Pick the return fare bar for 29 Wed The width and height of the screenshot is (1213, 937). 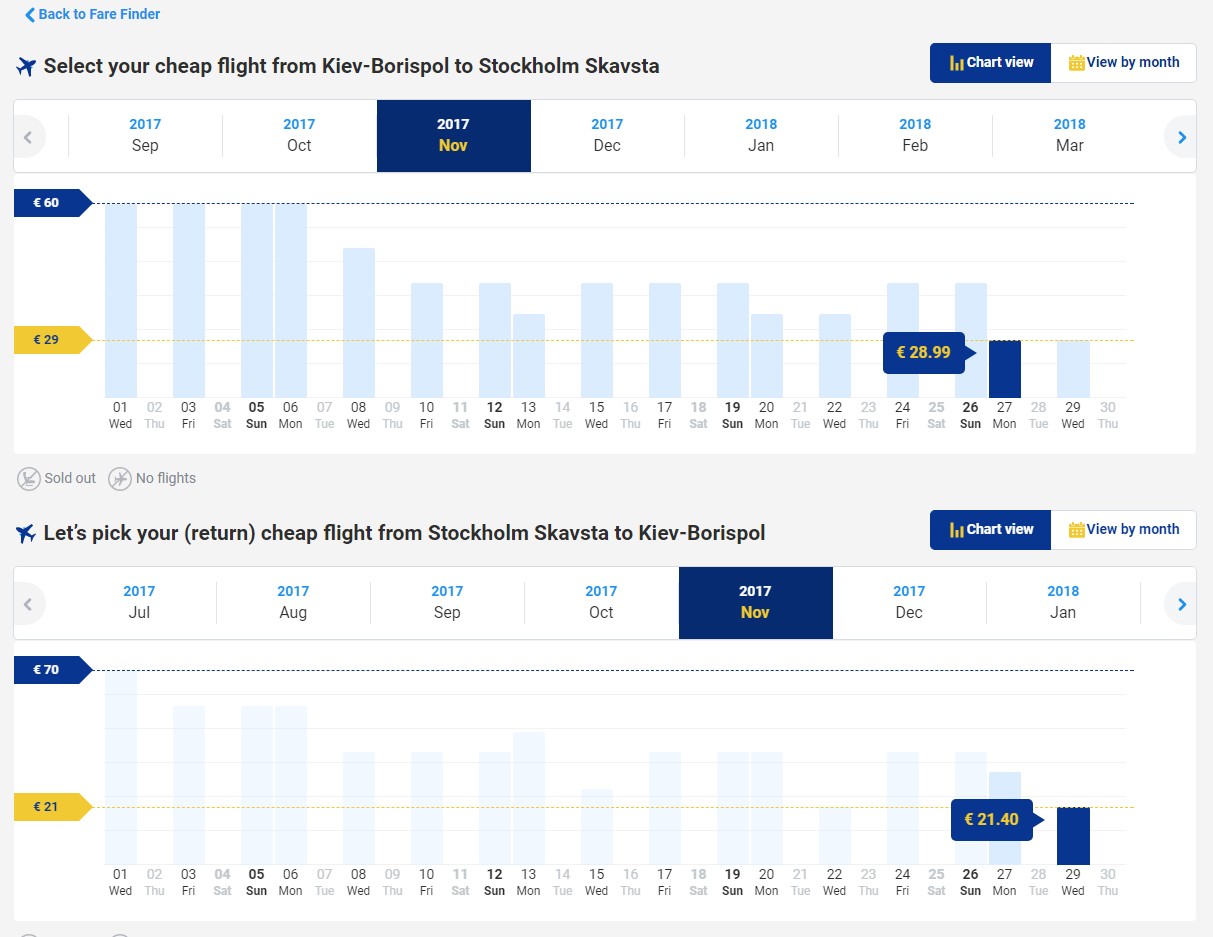click(x=1073, y=836)
